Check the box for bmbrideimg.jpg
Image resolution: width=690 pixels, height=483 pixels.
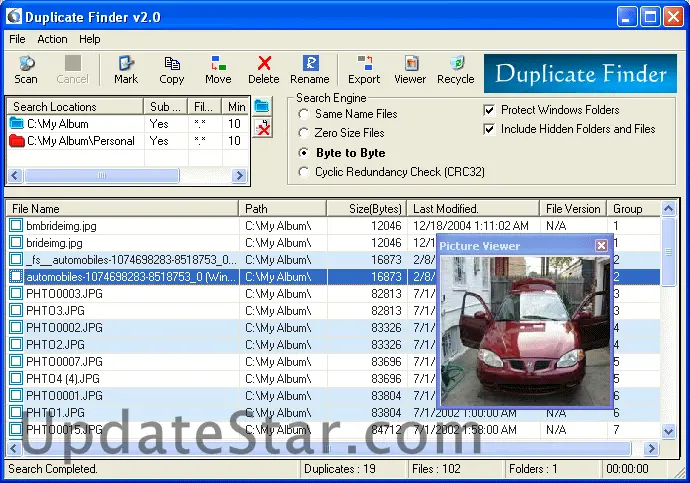click(x=16, y=225)
